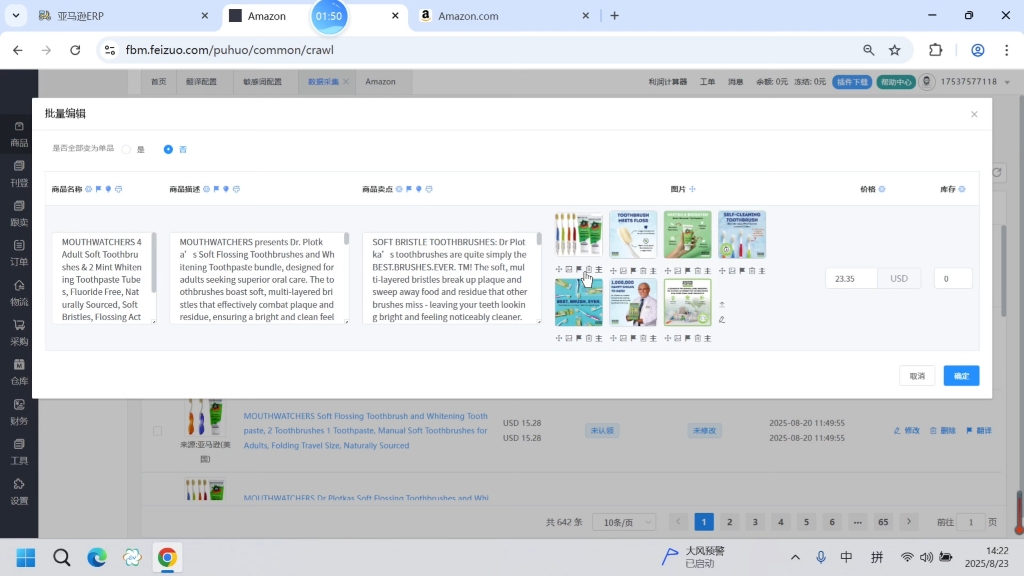The height and width of the screenshot is (576, 1024).
Task: Open 跟卖 in the left sidebar
Action: pos(19,214)
